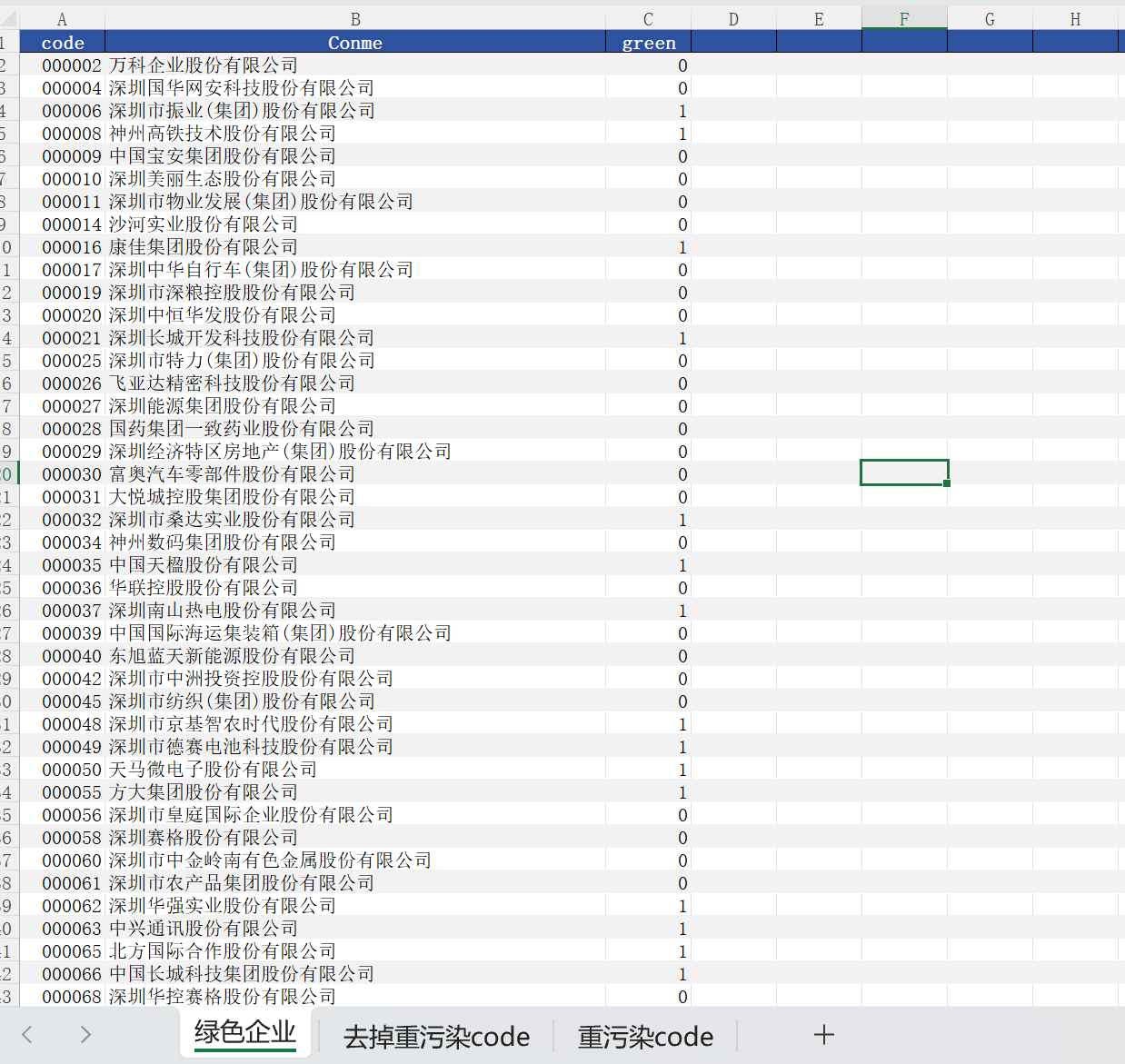
Task: Select cell 神州高铁技术股份有限公司
Action: [x=355, y=133]
